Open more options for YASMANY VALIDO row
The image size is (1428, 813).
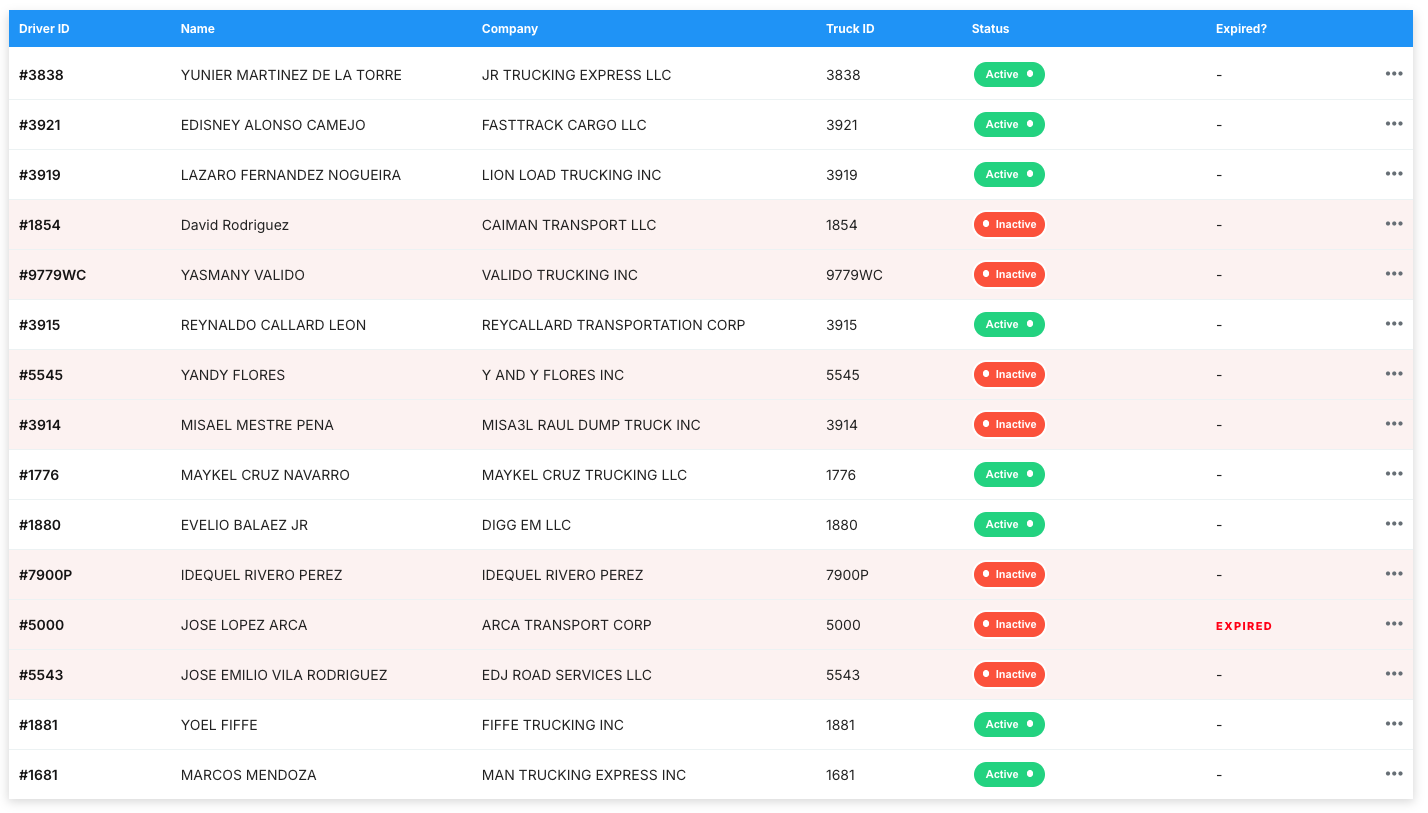click(x=1394, y=274)
